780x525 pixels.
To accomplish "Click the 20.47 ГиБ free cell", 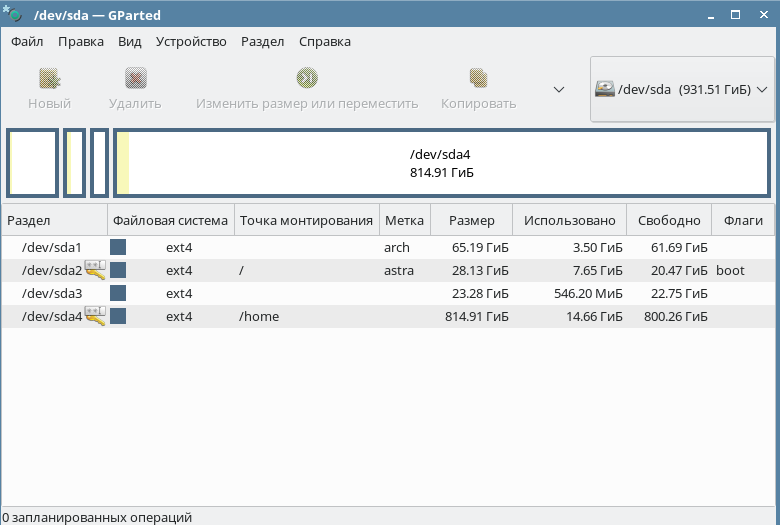I will tap(679, 270).
